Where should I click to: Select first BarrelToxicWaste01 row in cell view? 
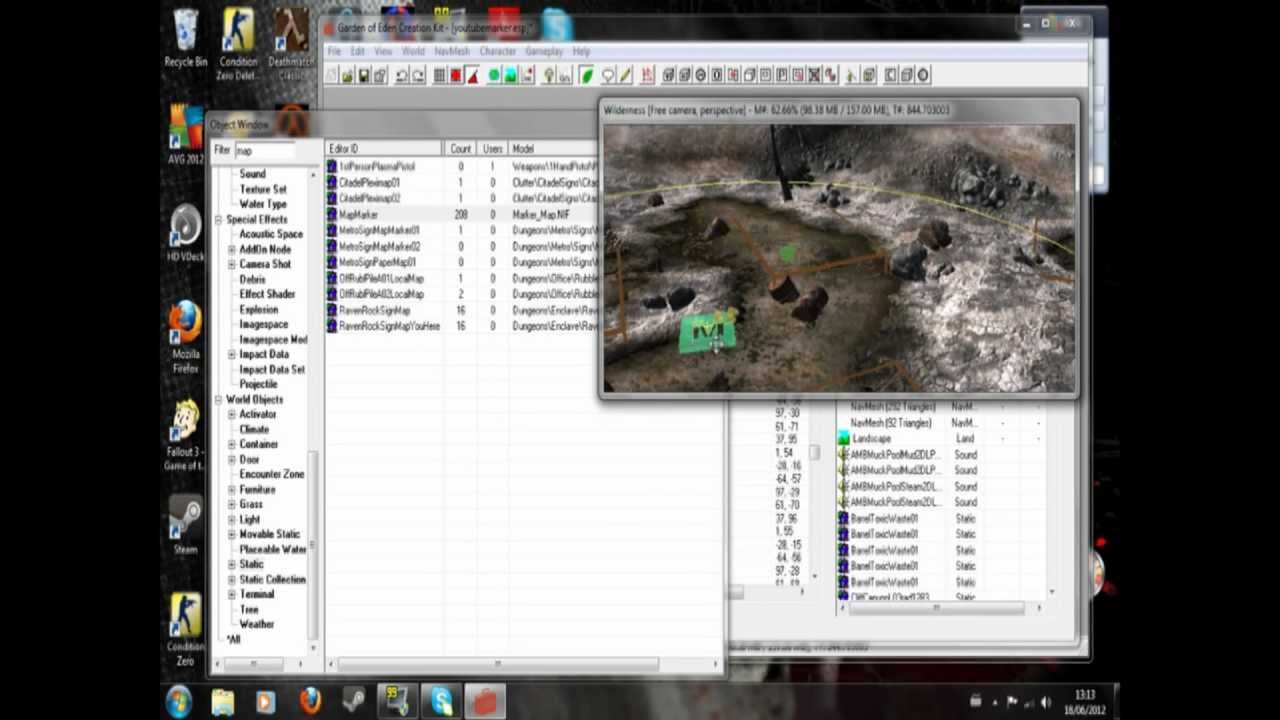pos(884,518)
